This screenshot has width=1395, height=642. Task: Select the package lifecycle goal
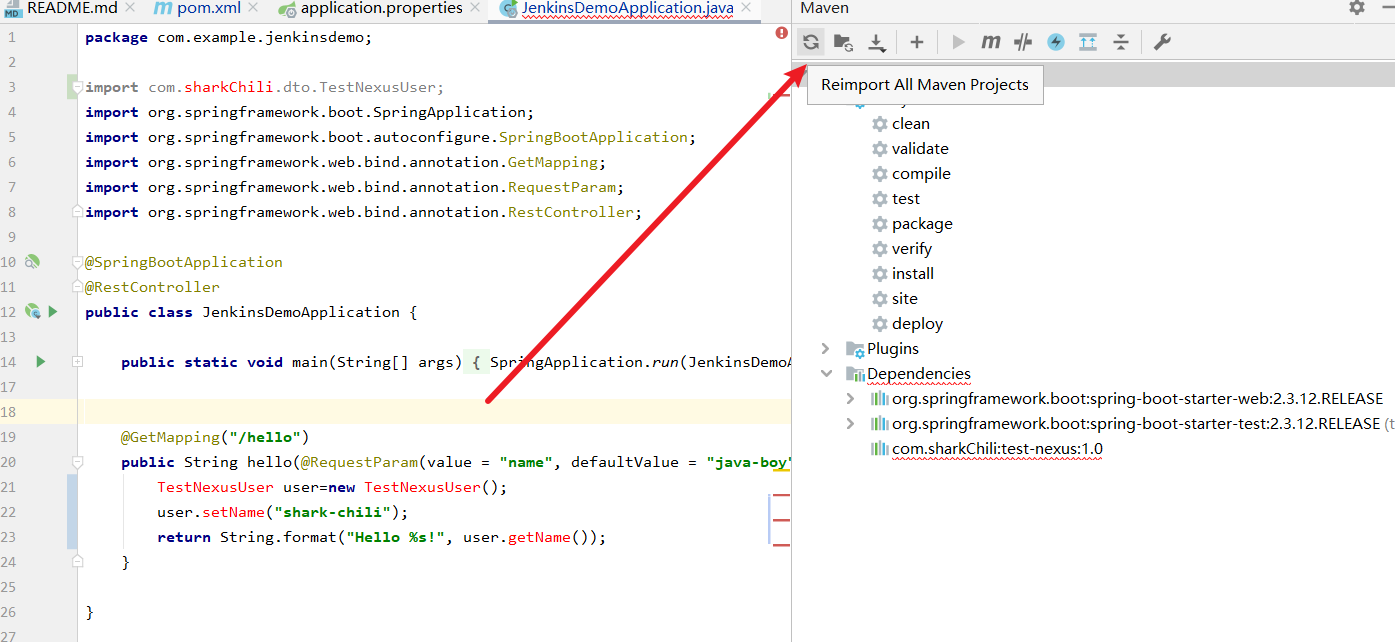(x=921, y=224)
